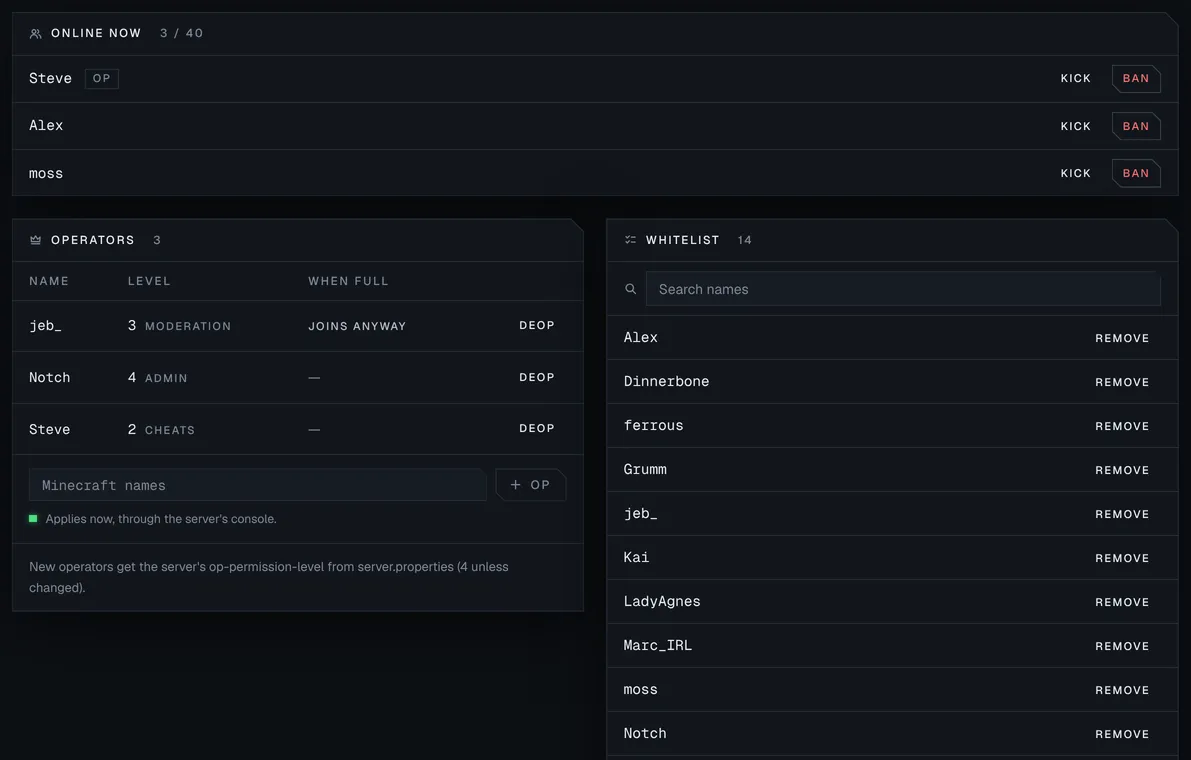Focus the Minecraft names input field
This screenshot has width=1191, height=760.
tap(257, 484)
